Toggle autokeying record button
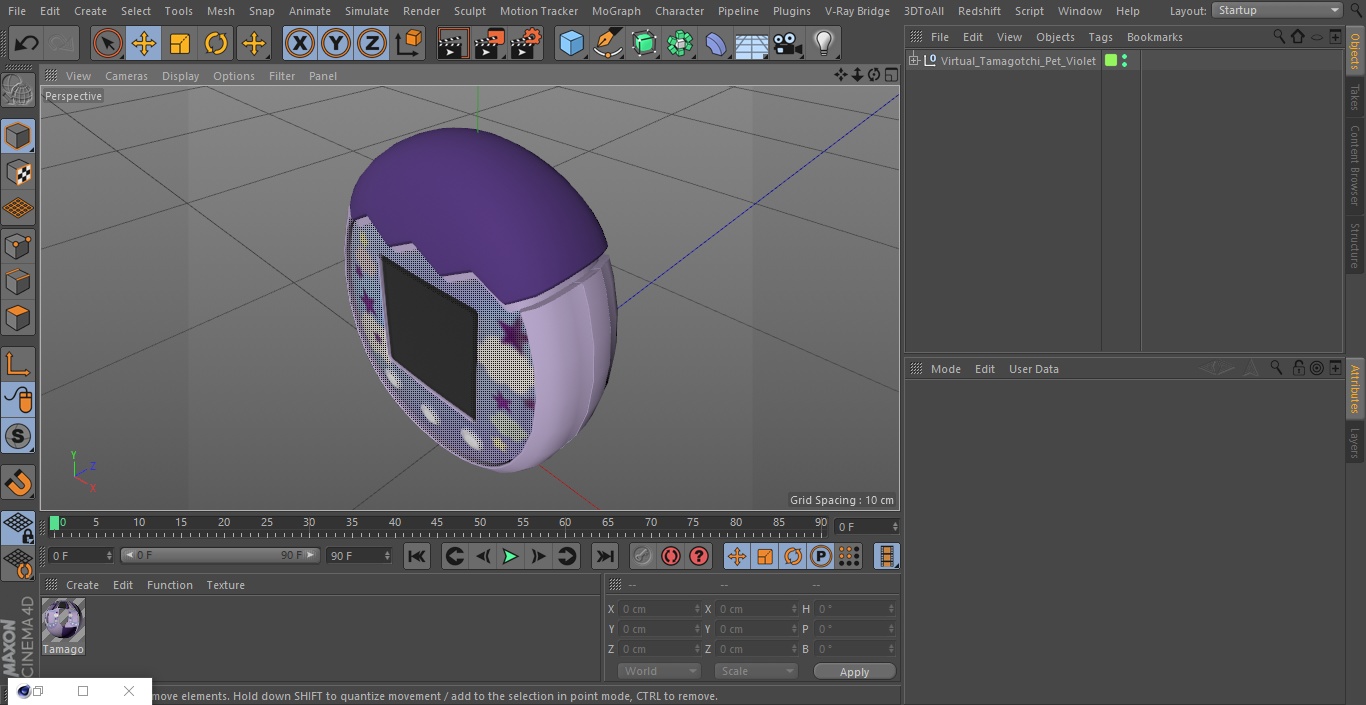This screenshot has width=1366, height=705. click(x=671, y=556)
